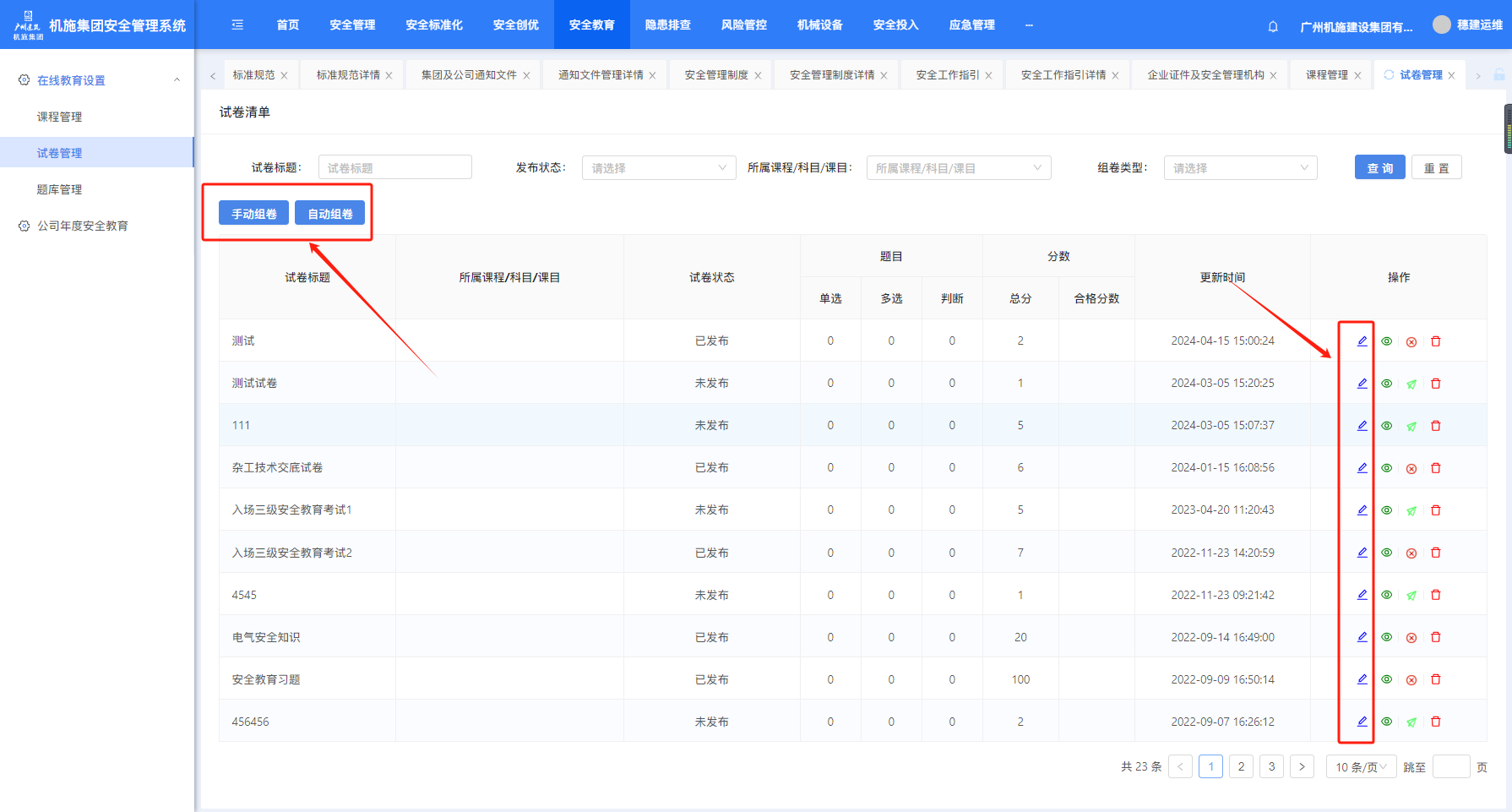Click the 试卷标题 search input field
This screenshot has height=812, width=1512.
coord(394,168)
